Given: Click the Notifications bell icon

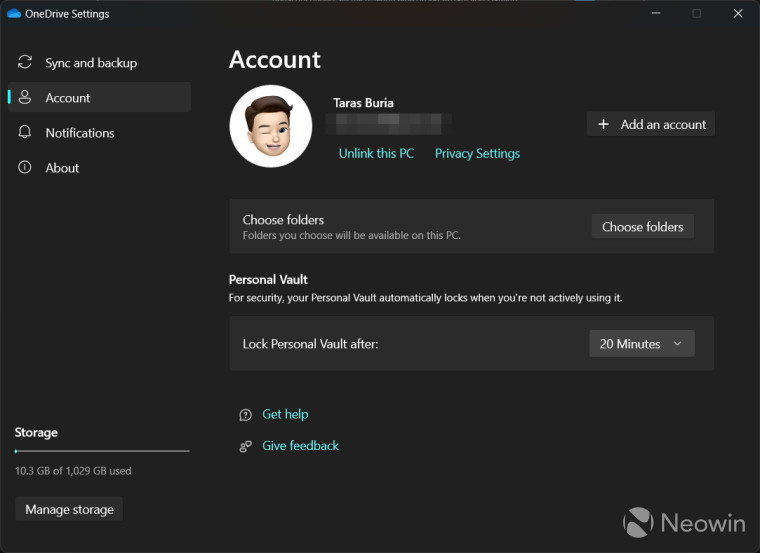Looking at the screenshot, I should pyautogui.click(x=25, y=132).
